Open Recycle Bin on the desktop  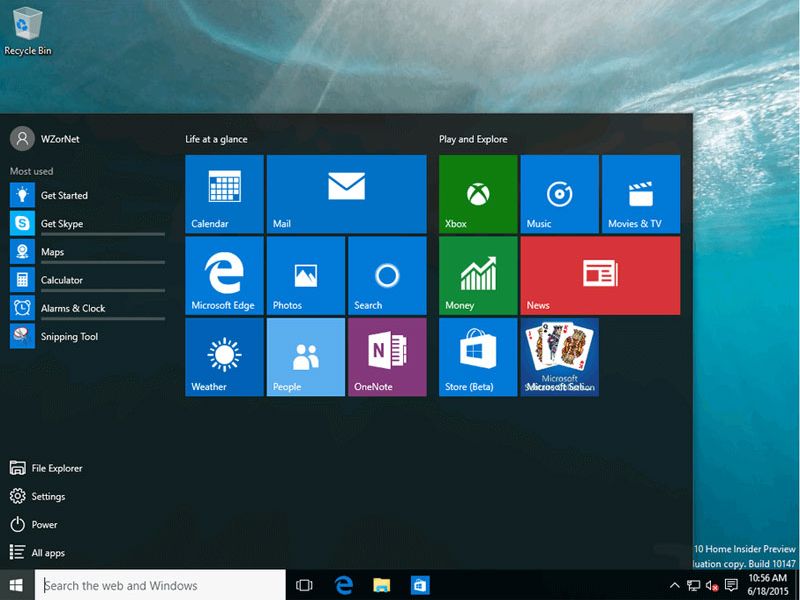(x=28, y=25)
